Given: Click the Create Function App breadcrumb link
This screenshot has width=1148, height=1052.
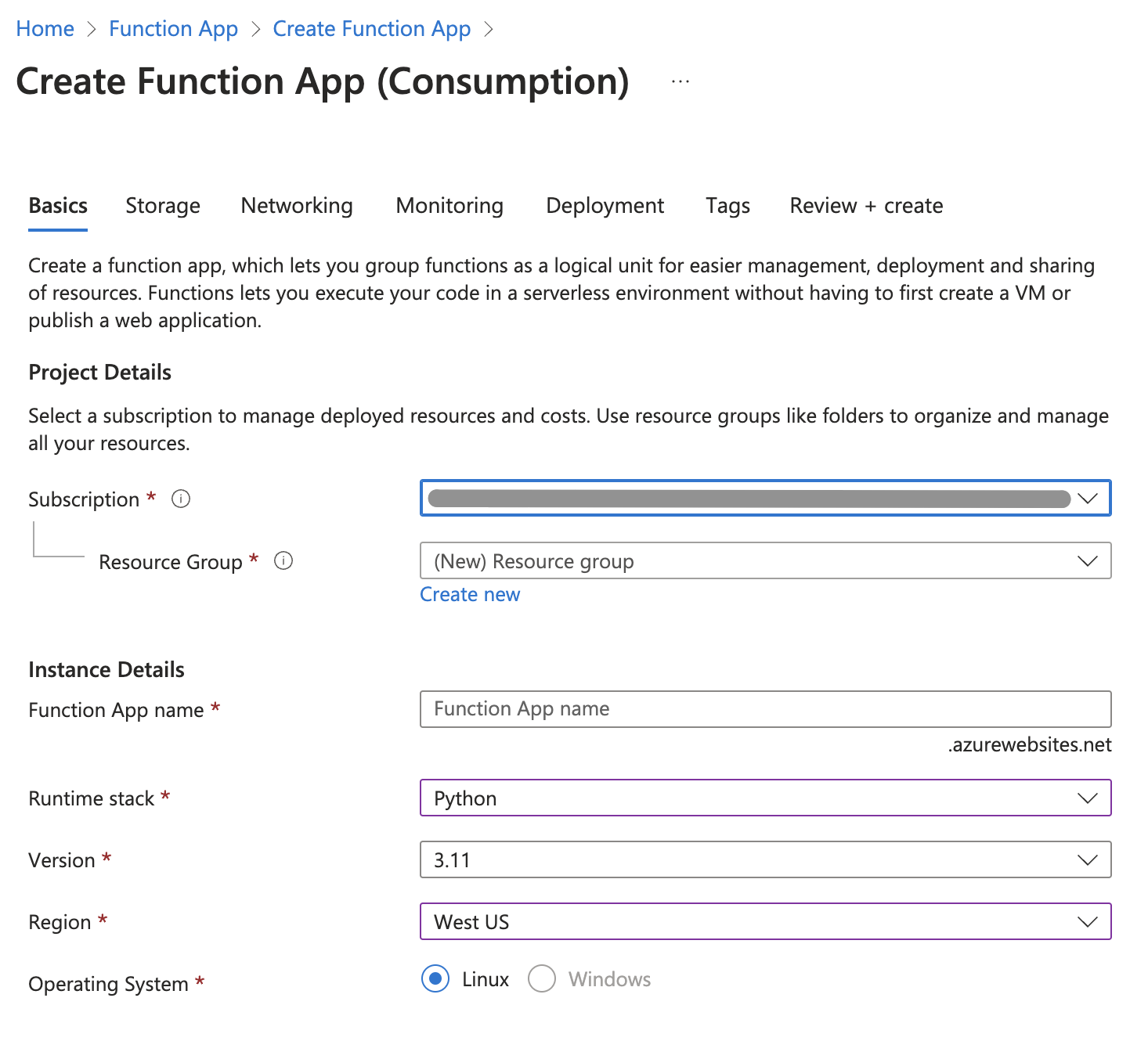Looking at the screenshot, I should click(372, 28).
